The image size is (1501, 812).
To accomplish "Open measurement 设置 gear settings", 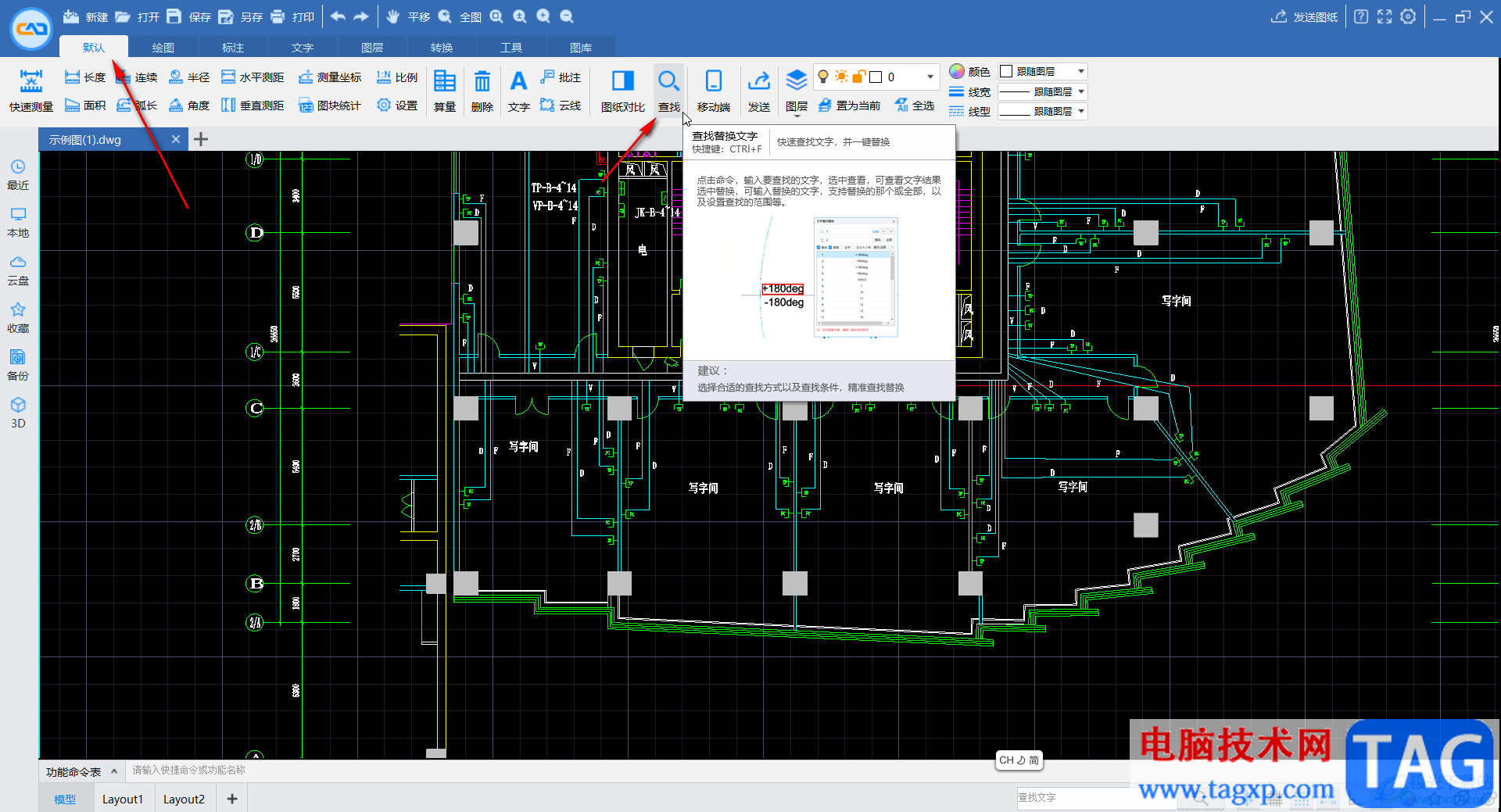I will coord(397,106).
